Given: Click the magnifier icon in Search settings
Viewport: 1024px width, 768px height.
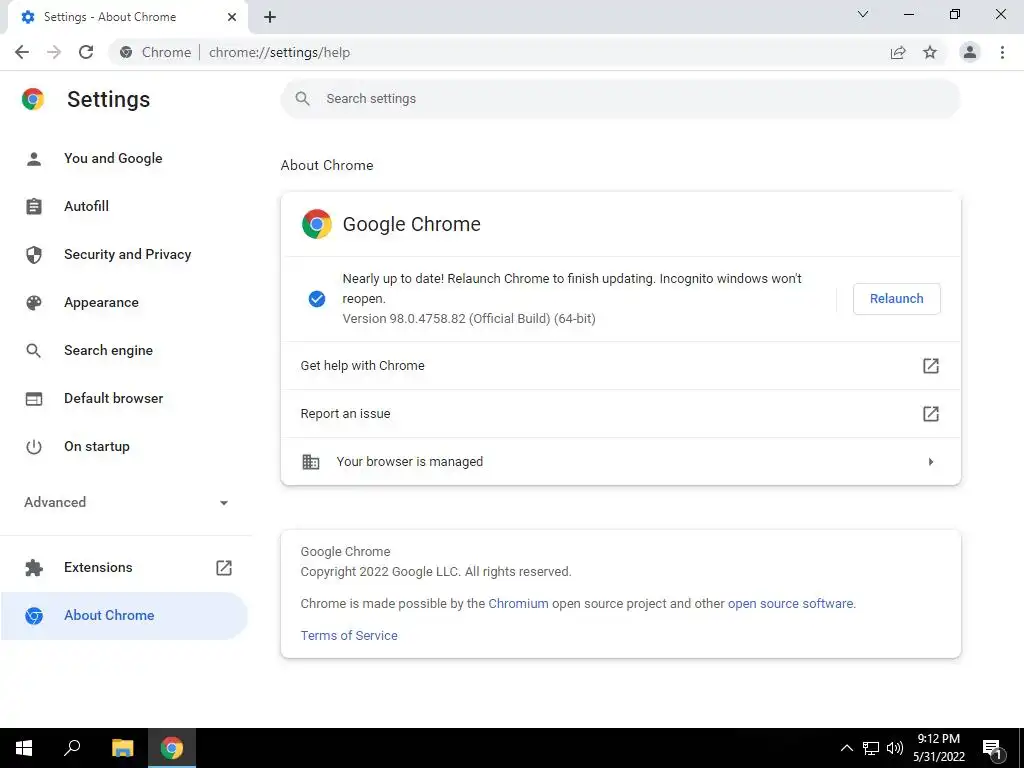Looking at the screenshot, I should 302,99.
